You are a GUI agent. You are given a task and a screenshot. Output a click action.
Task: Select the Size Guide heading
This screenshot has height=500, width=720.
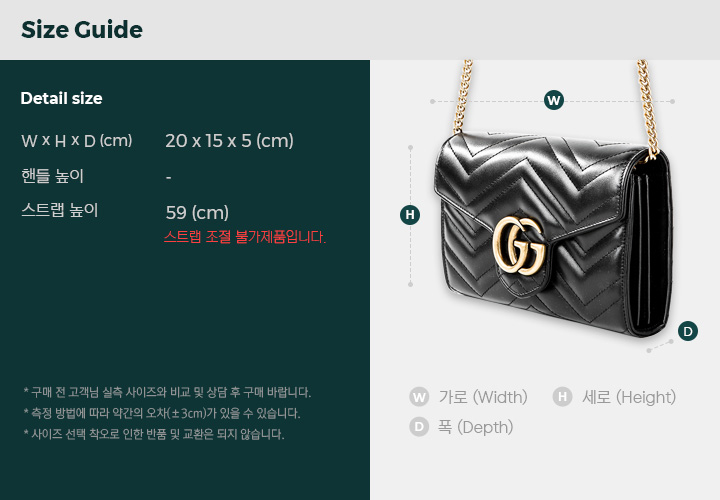82,30
